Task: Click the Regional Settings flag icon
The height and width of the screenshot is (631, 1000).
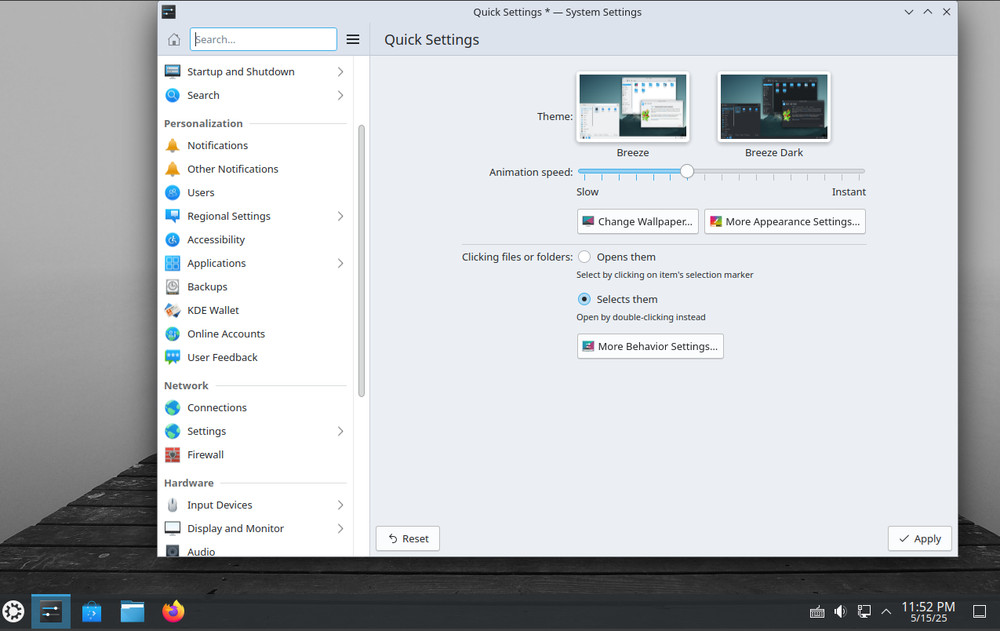Action: click(x=172, y=216)
